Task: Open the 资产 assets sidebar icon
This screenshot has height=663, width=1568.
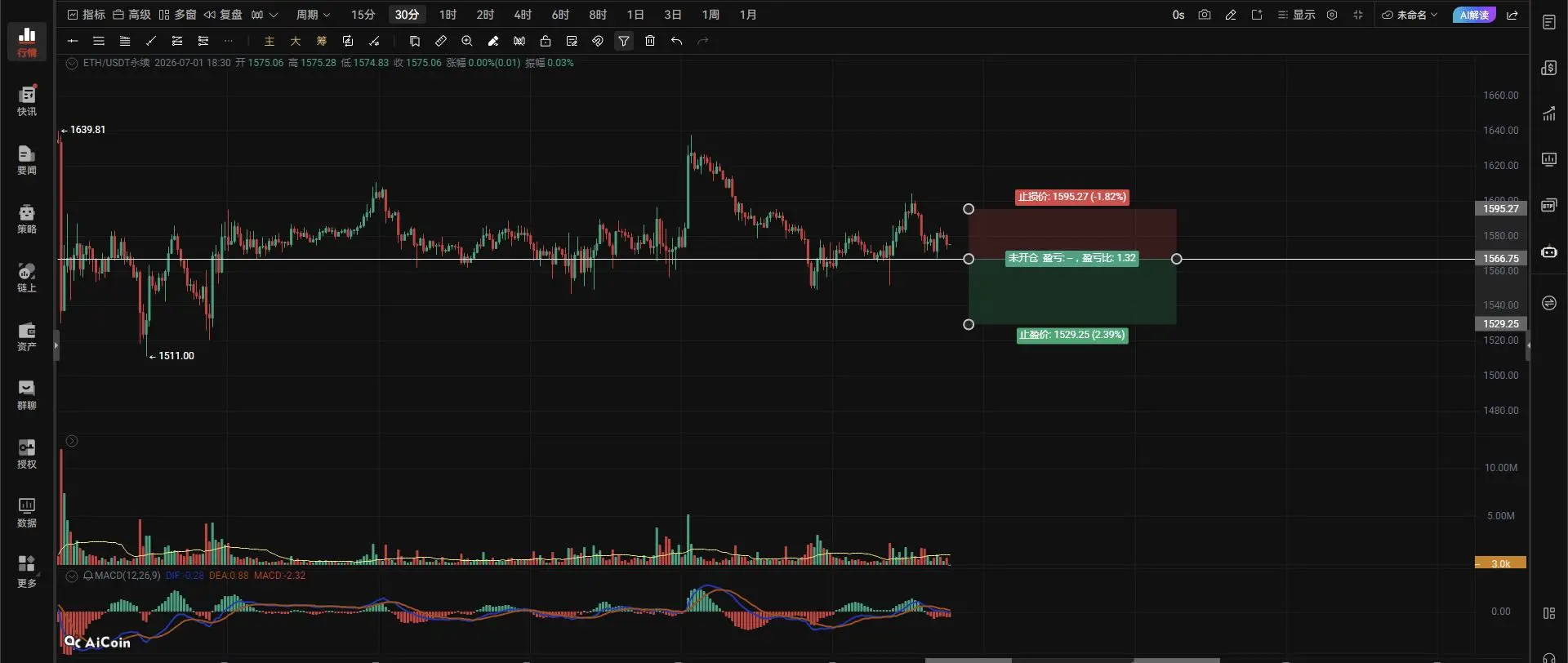Action: click(x=27, y=336)
